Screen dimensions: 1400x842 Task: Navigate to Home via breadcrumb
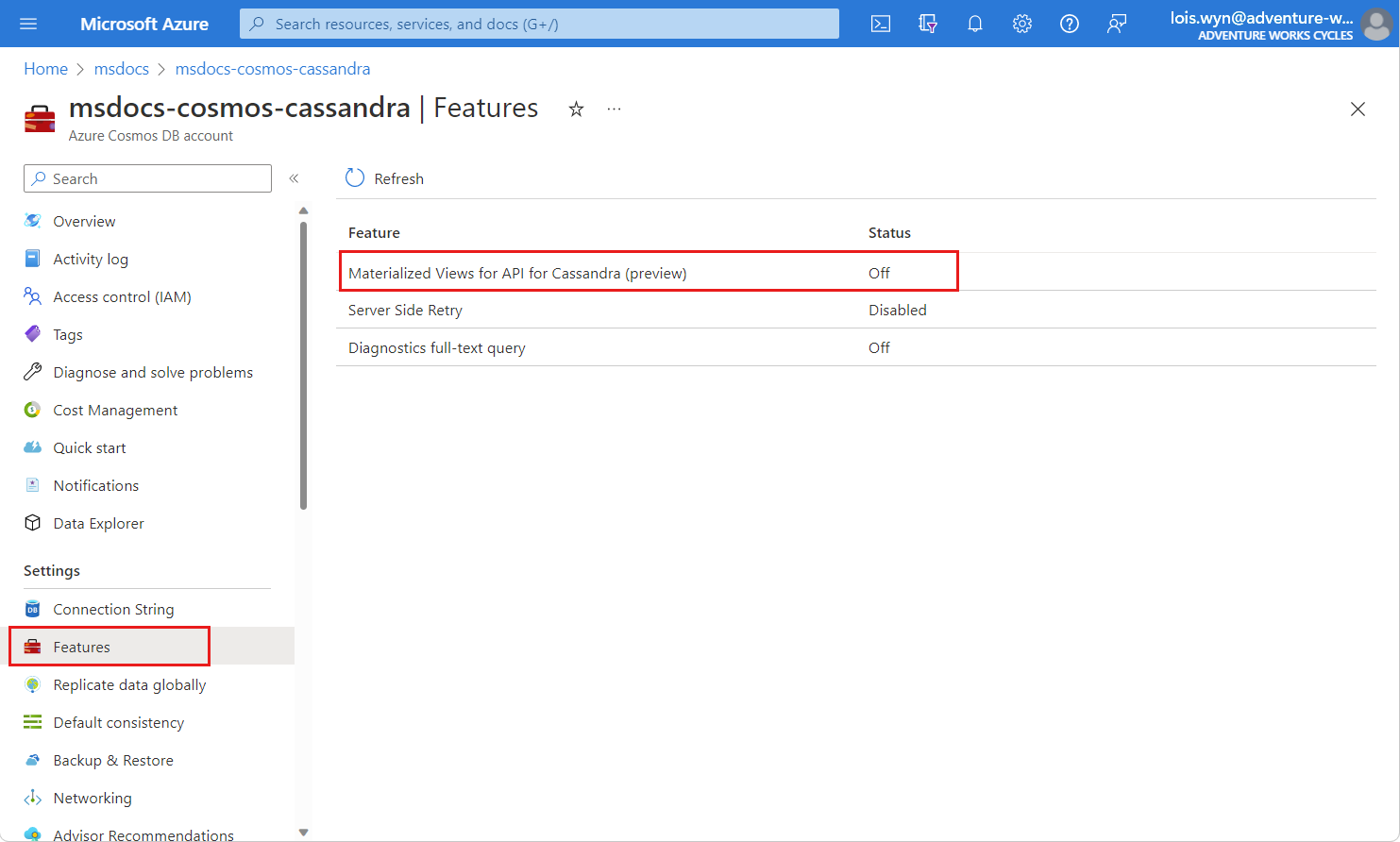coord(45,69)
